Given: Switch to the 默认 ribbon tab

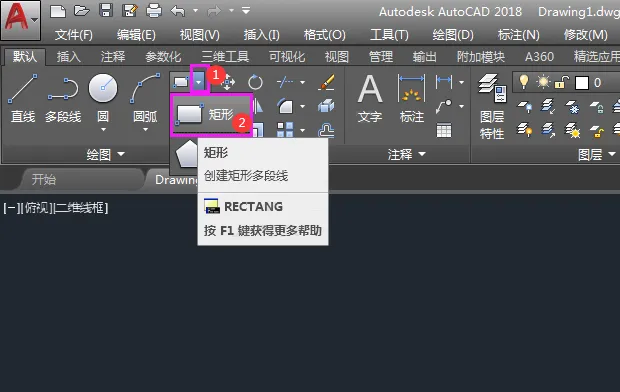Looking at the screenshot, I should click(x=25, y=57).
